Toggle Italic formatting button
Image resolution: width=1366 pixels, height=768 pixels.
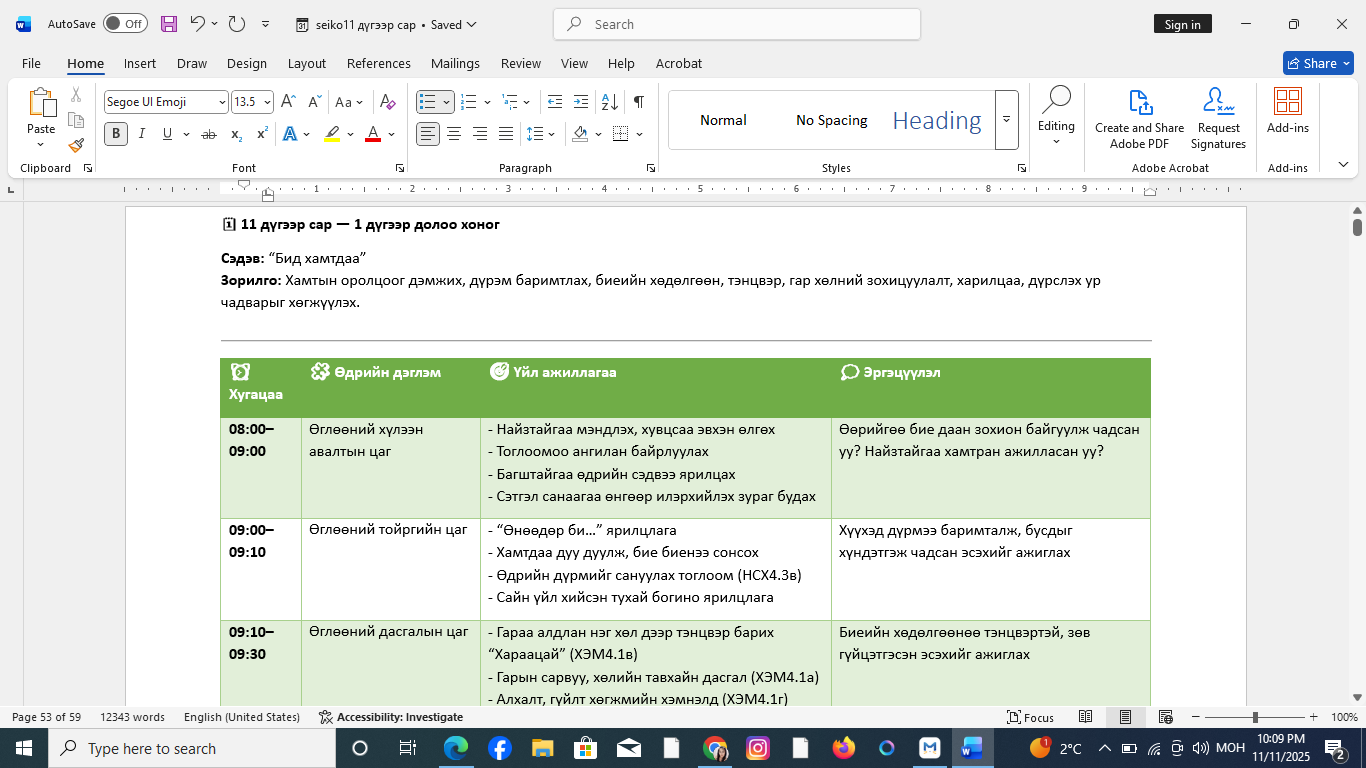pyautogui.click(x=142, y=134)
